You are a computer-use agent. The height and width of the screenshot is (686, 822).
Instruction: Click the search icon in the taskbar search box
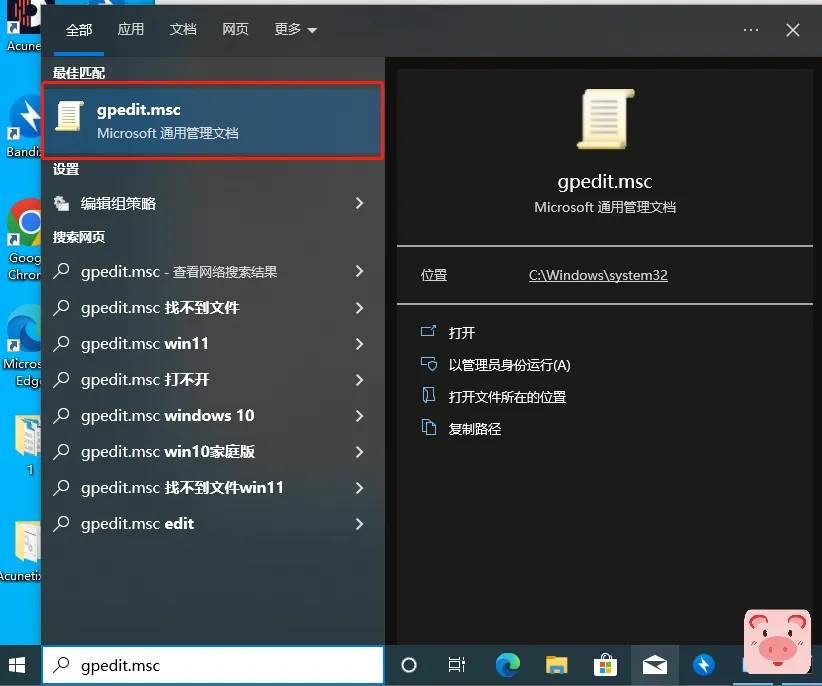point(61,665)
